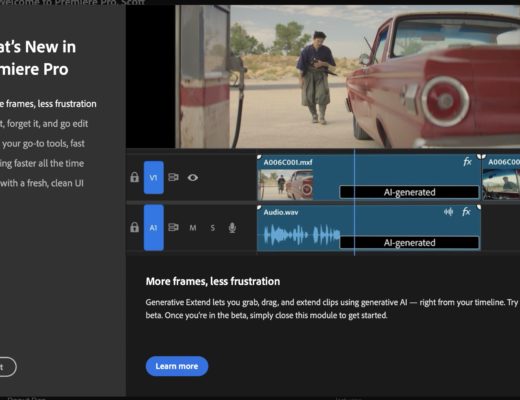Hide V1 track output with eye icon

(193, 178)
